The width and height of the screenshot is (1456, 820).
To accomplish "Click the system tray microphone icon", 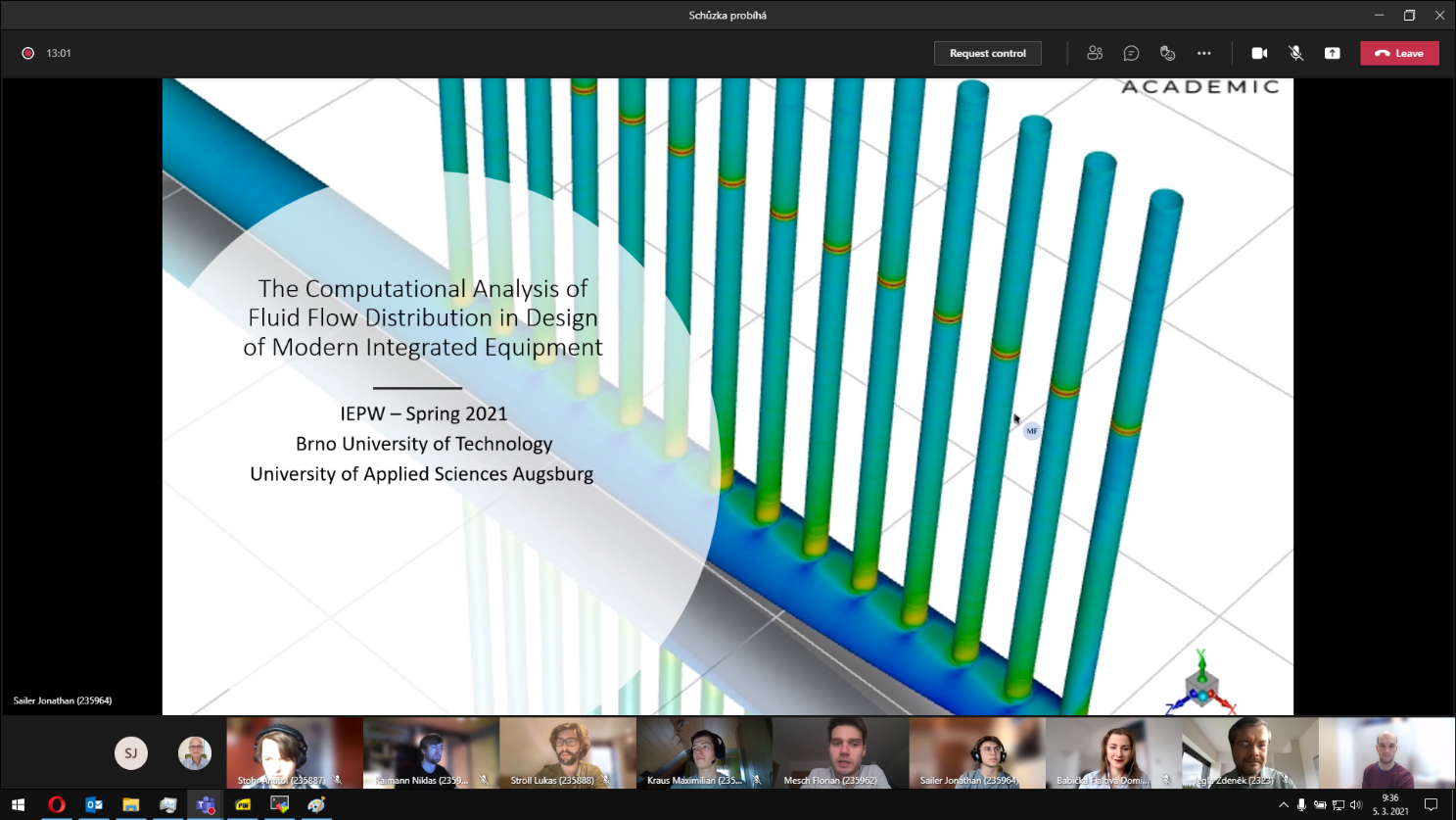I will [x=1301, y=804].
